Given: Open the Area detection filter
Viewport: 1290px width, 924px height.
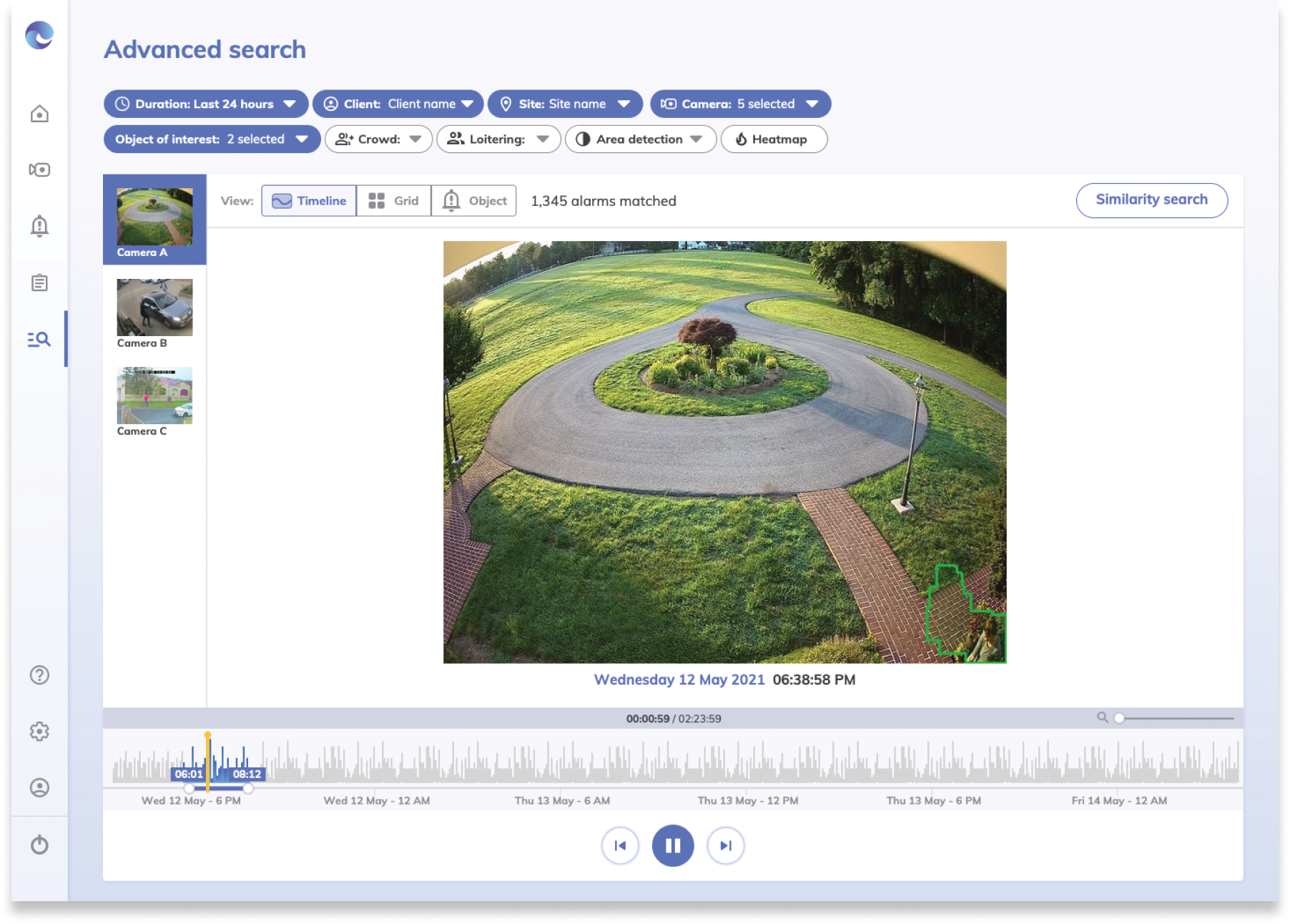Looking at the screenshot, I should click(640, 139).
